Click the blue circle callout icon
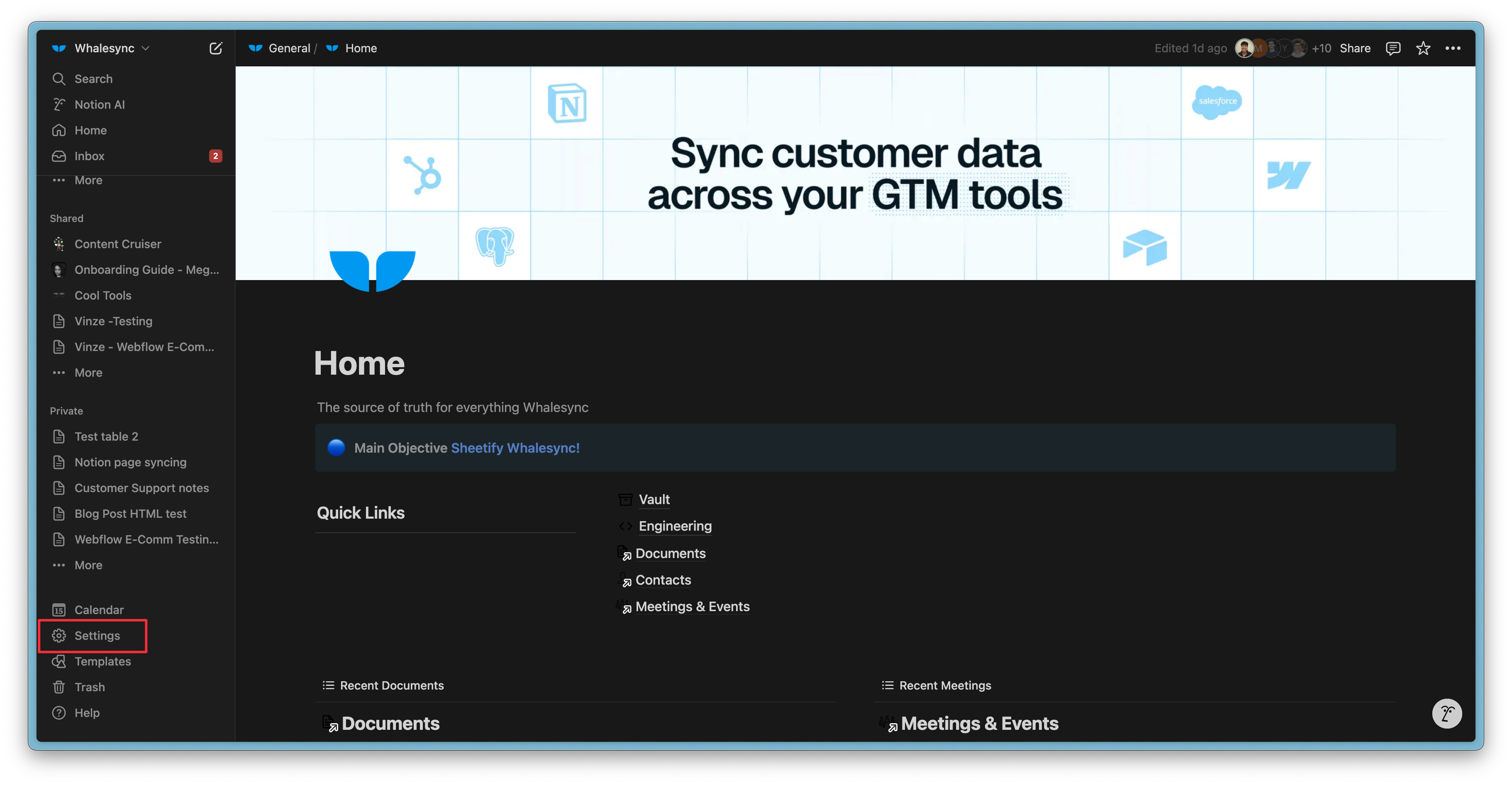1512x785 pixels. [x=337, y=448]
